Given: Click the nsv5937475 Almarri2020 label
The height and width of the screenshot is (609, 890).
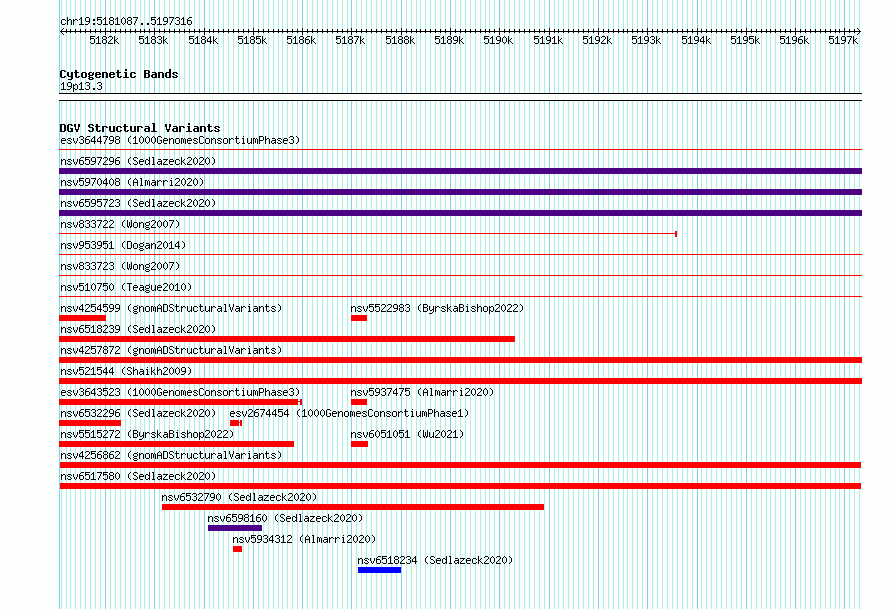Looking at the screenshot, I should 422,392.
